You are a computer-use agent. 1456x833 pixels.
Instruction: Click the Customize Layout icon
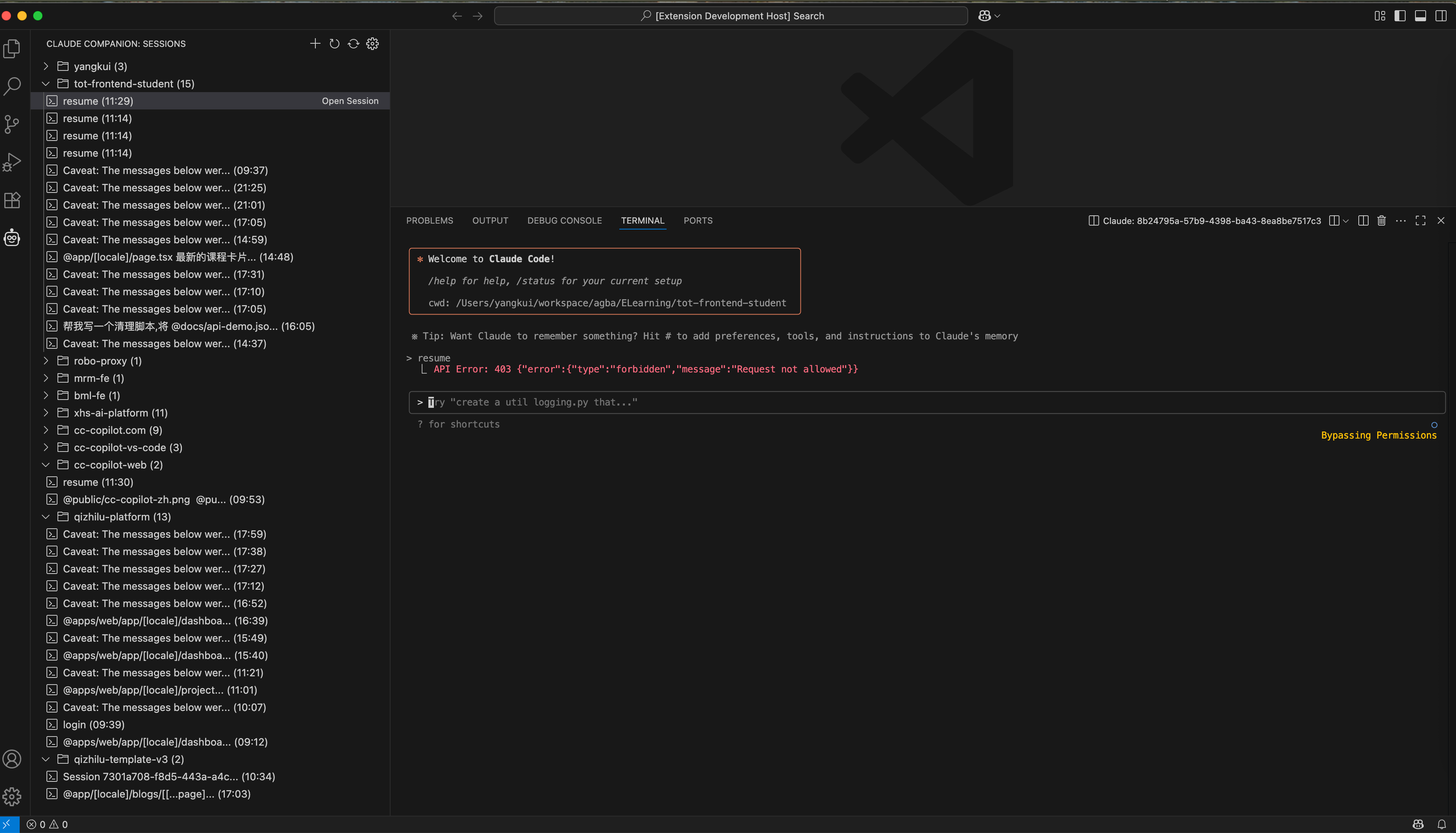1380,16
